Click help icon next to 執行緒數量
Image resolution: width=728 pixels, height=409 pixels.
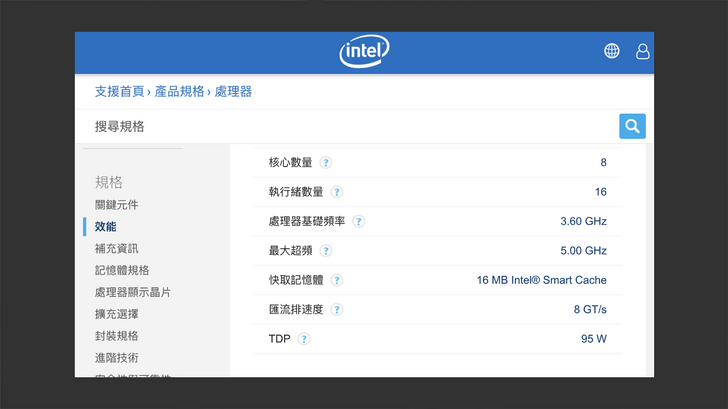pos(337,192)
